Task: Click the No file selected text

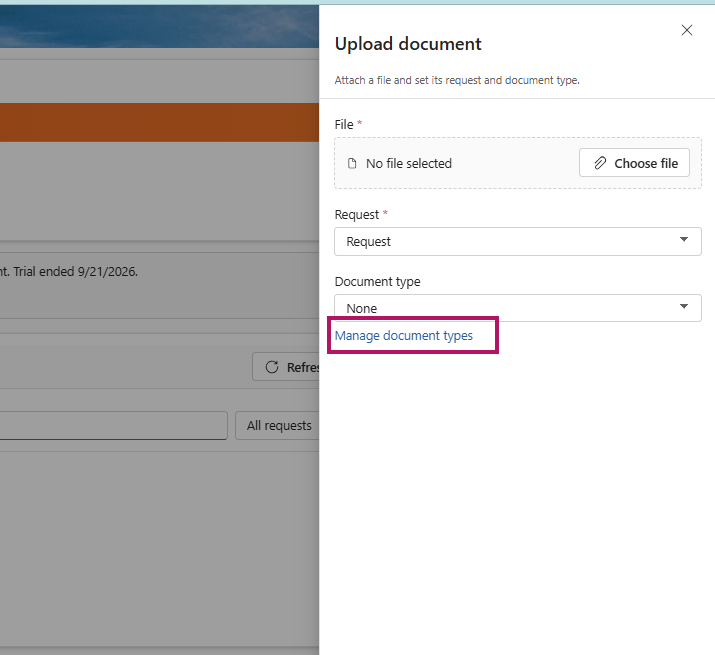Action: coord(409,163)
